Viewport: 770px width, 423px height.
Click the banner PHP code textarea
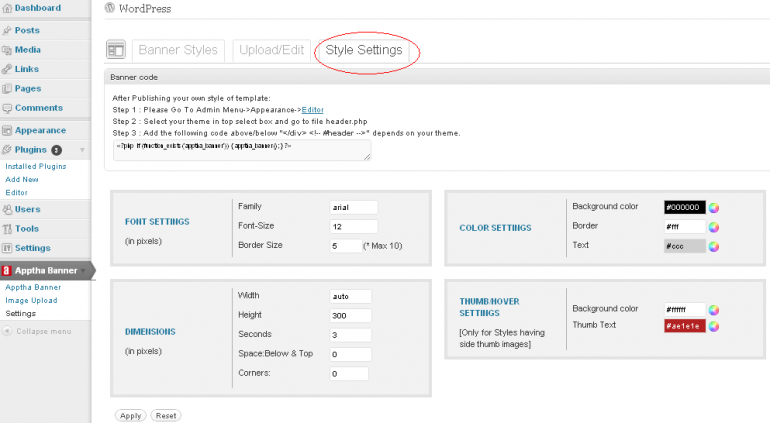(242, 150)
